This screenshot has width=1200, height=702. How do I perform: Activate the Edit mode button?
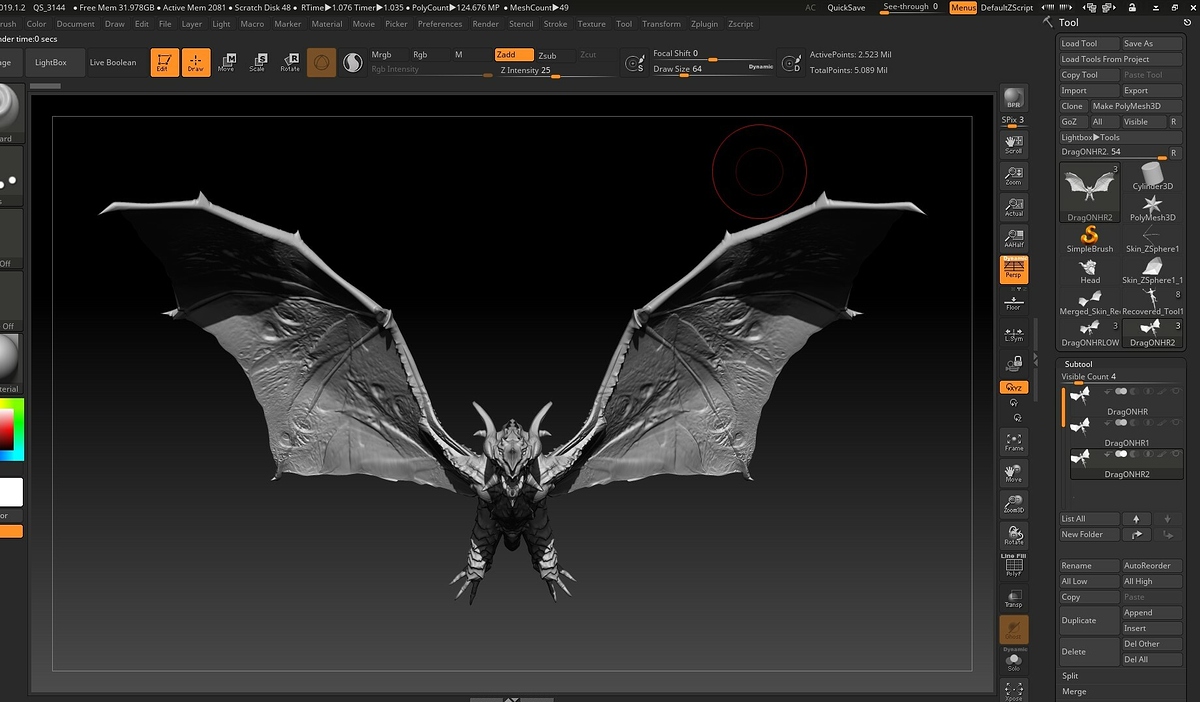pyautogui.click(x=165, y=63)
